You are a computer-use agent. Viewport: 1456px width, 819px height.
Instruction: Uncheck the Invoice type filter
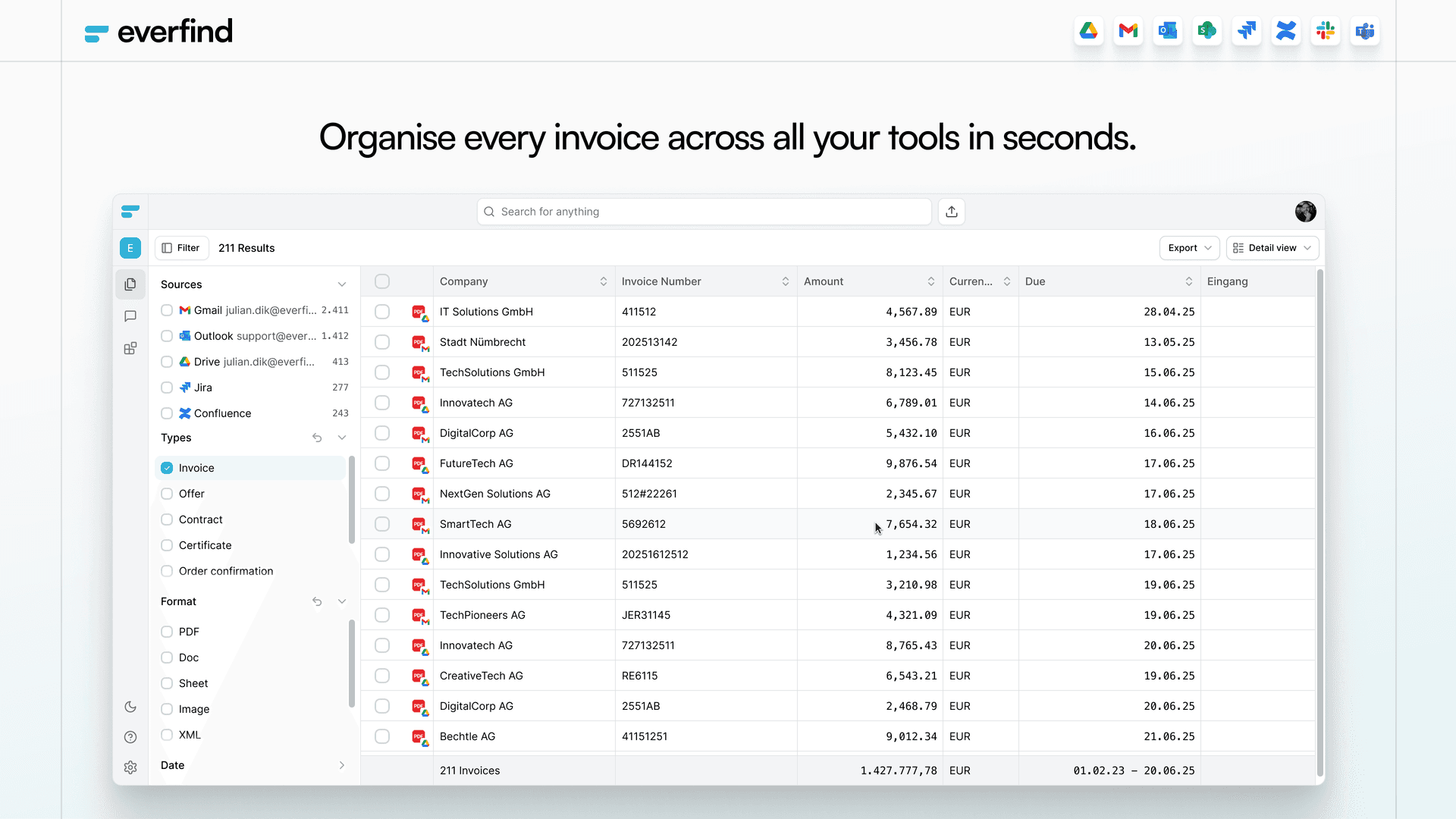pyautogui.click(x=166, y=468)
